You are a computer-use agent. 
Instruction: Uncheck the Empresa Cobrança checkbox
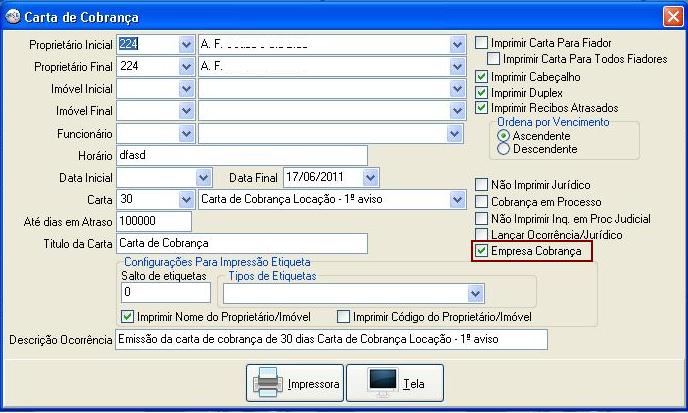tap(482, 251)
